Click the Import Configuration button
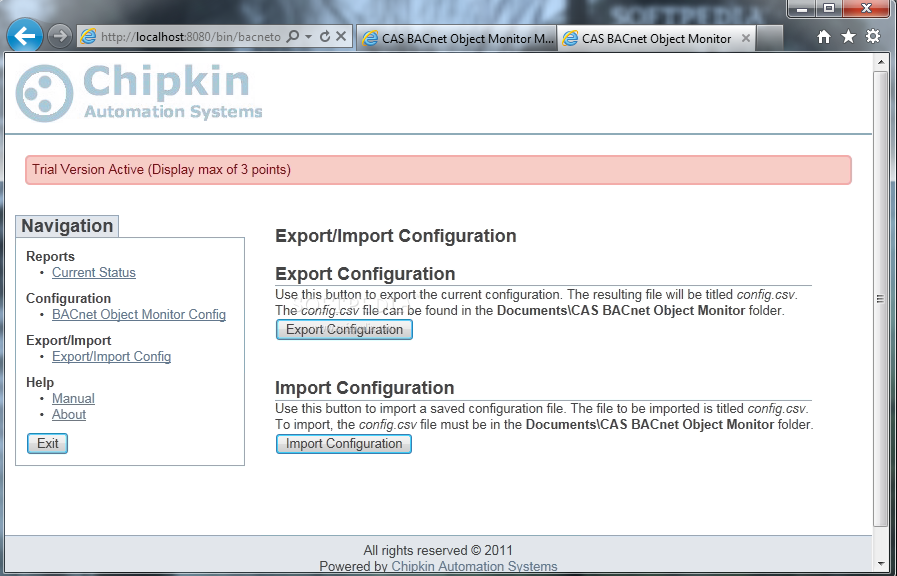 (344, 444)
